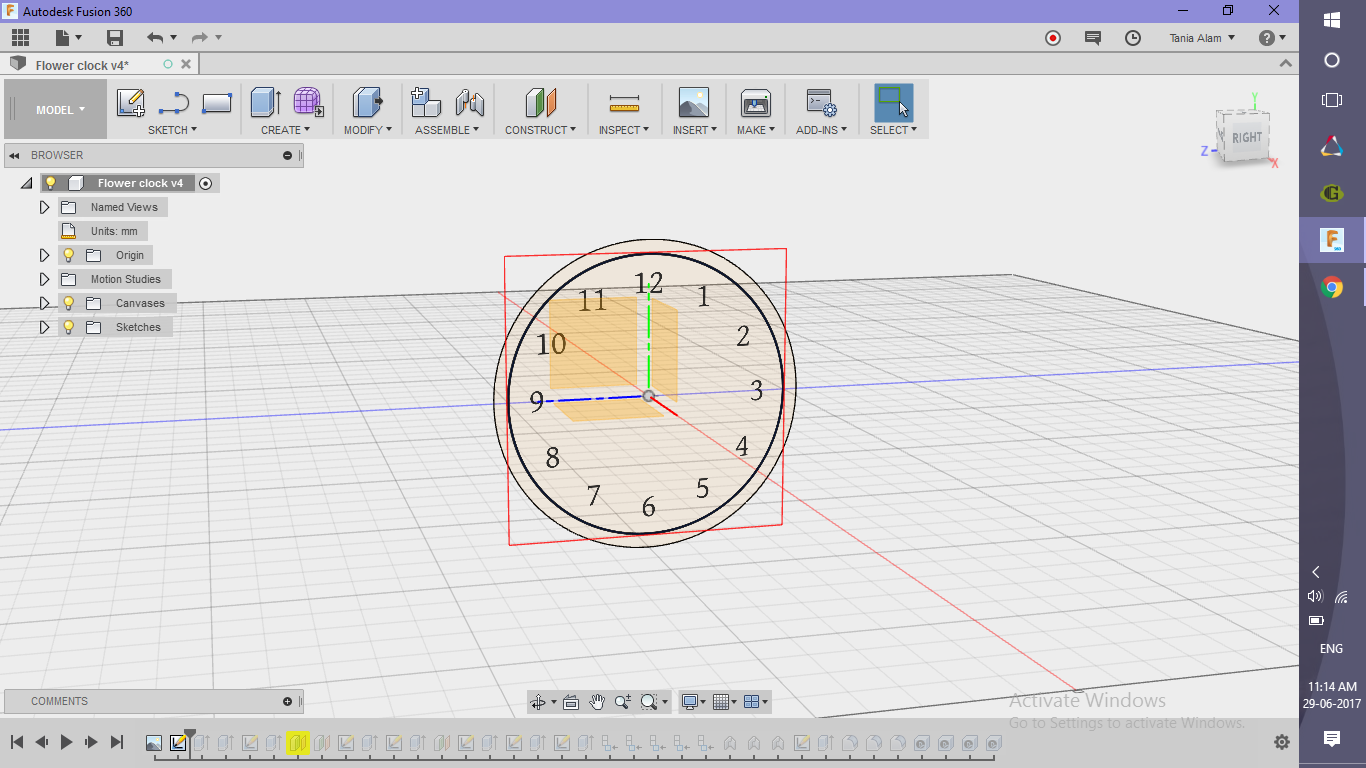
Task: Toggle visibility bulb of Origin folder
Action: click(68, 255)
